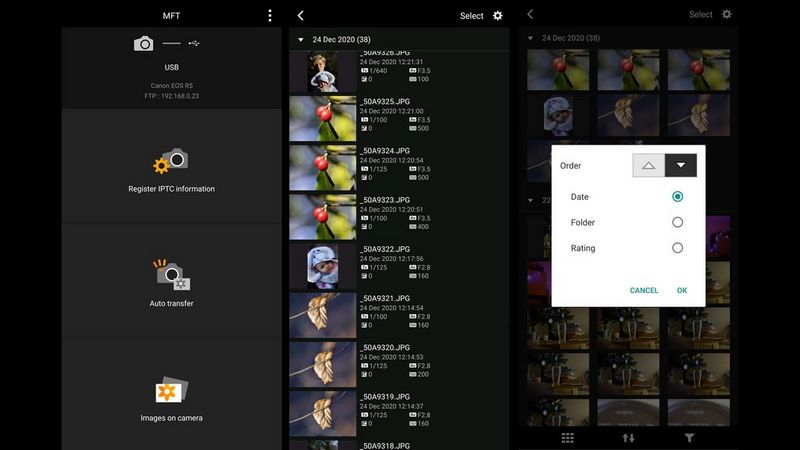This screenshot has height=450, width=800.
Task: Open settings gear in grid view screen
Action: (x=727, y=14)
